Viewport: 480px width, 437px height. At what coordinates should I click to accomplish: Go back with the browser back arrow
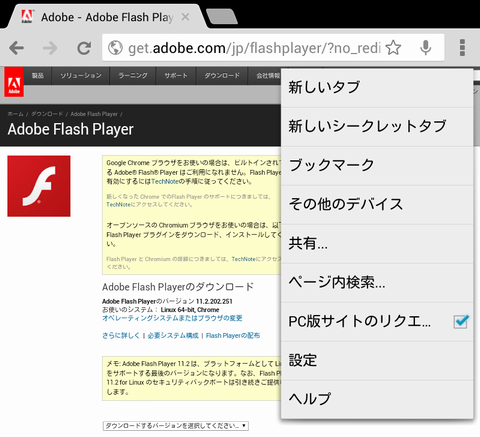(16, 48)
